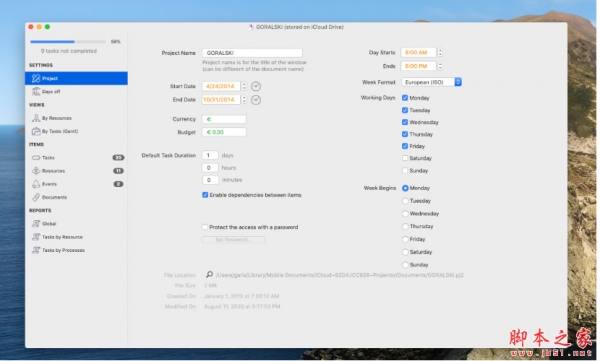Open the By Tasks (Gantt) view icon

pos(36,131)
